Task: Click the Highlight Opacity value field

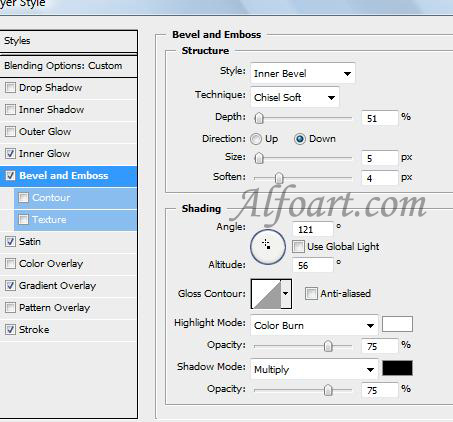Action: pos(380,346)
